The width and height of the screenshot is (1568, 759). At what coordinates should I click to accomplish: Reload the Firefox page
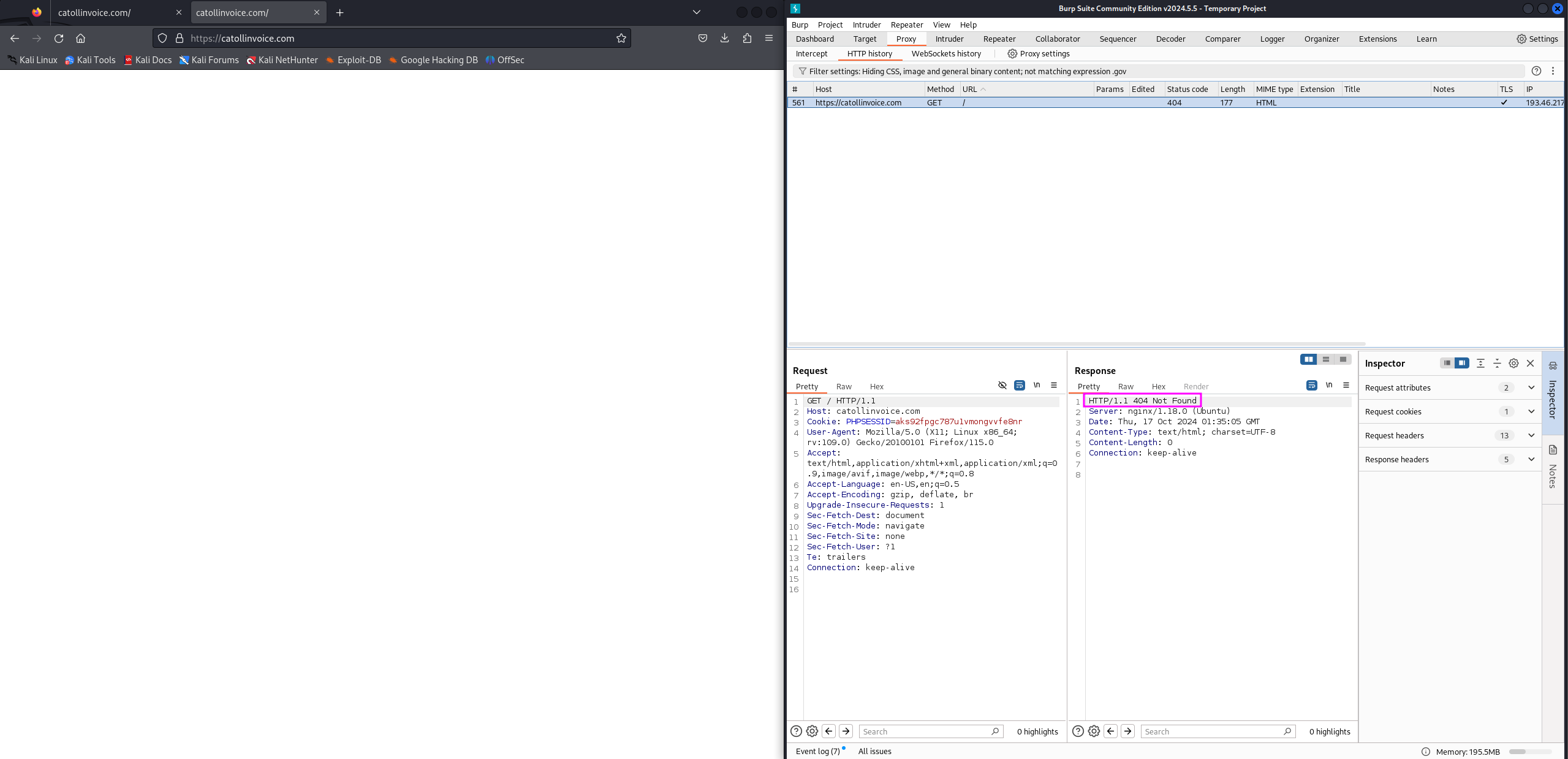59,38
